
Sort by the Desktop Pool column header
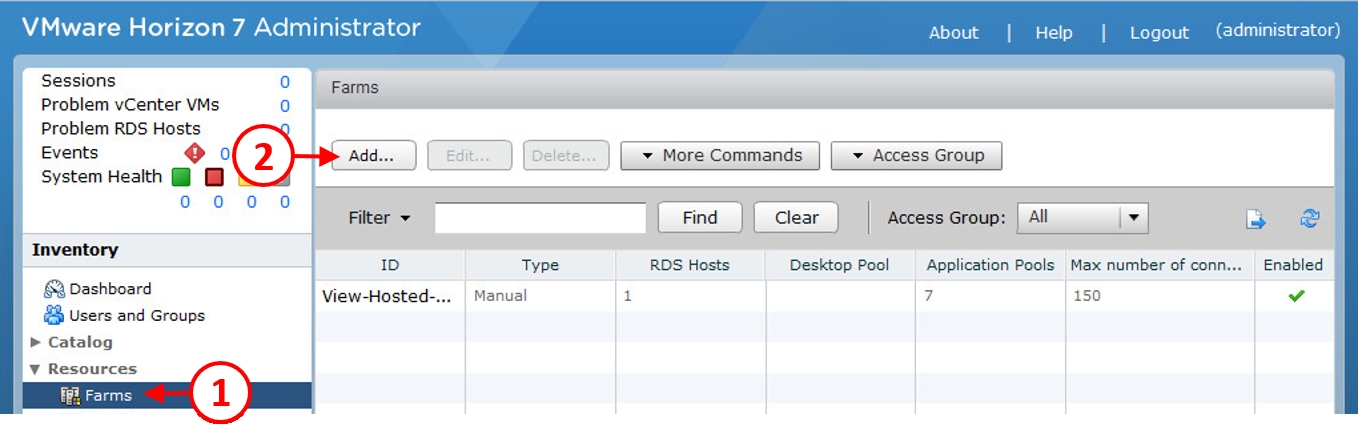pyautogui.click(x=840, y=265)
